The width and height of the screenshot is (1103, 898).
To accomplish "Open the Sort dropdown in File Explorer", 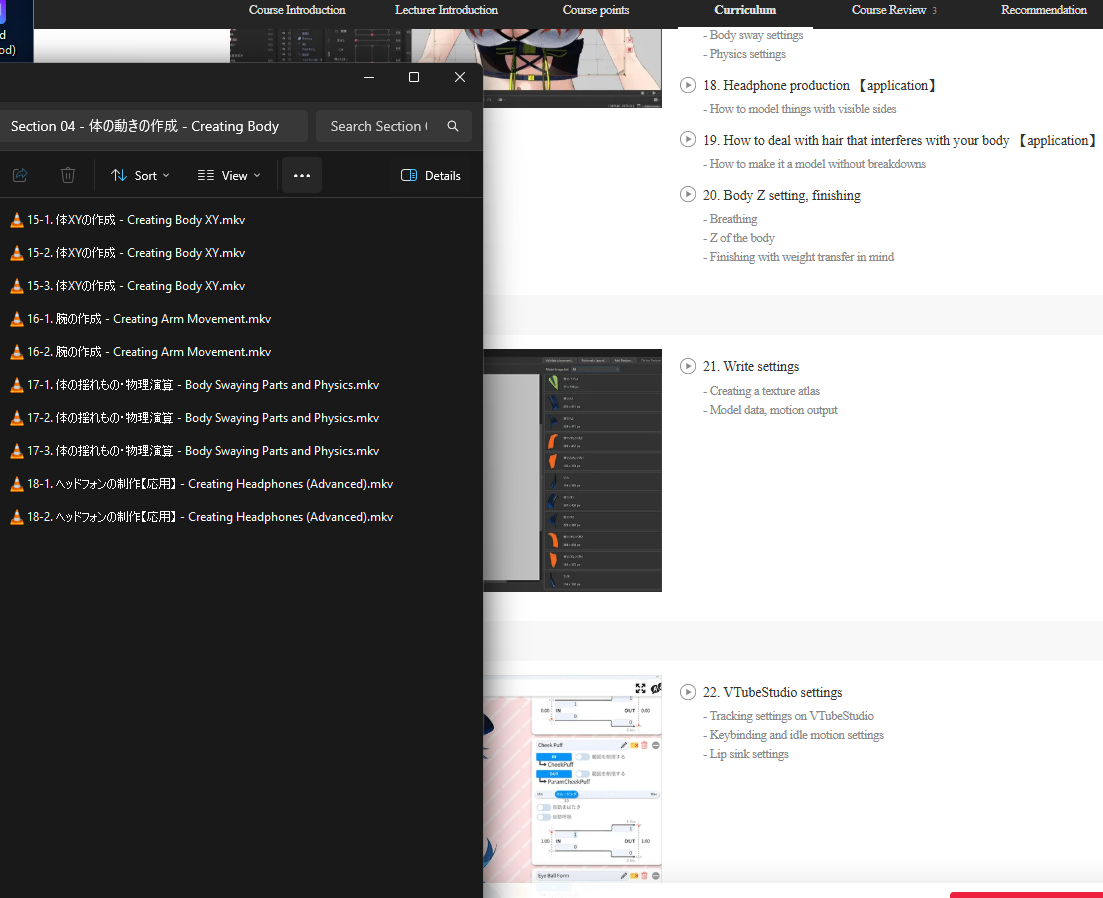I will pyautogui.click(x=140, y=175).
